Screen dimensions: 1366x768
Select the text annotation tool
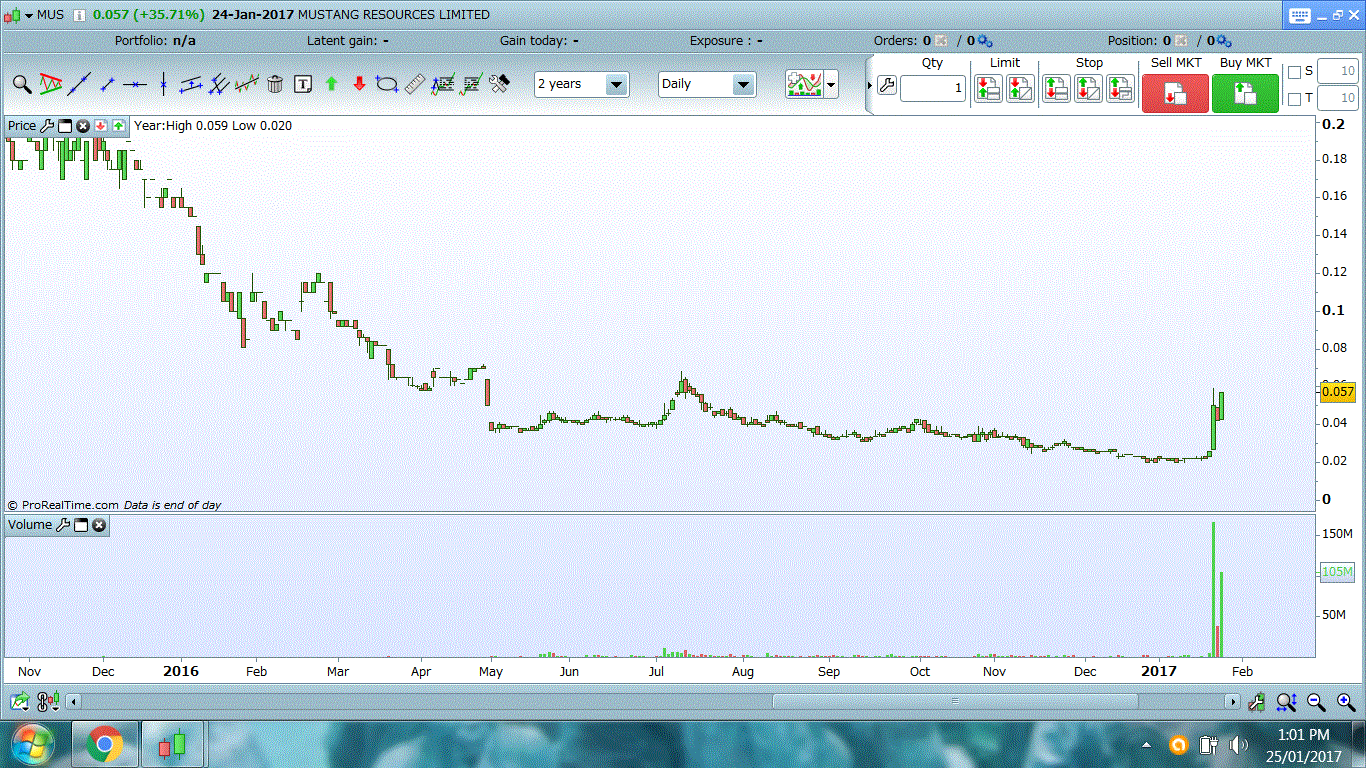click(303, 84)
